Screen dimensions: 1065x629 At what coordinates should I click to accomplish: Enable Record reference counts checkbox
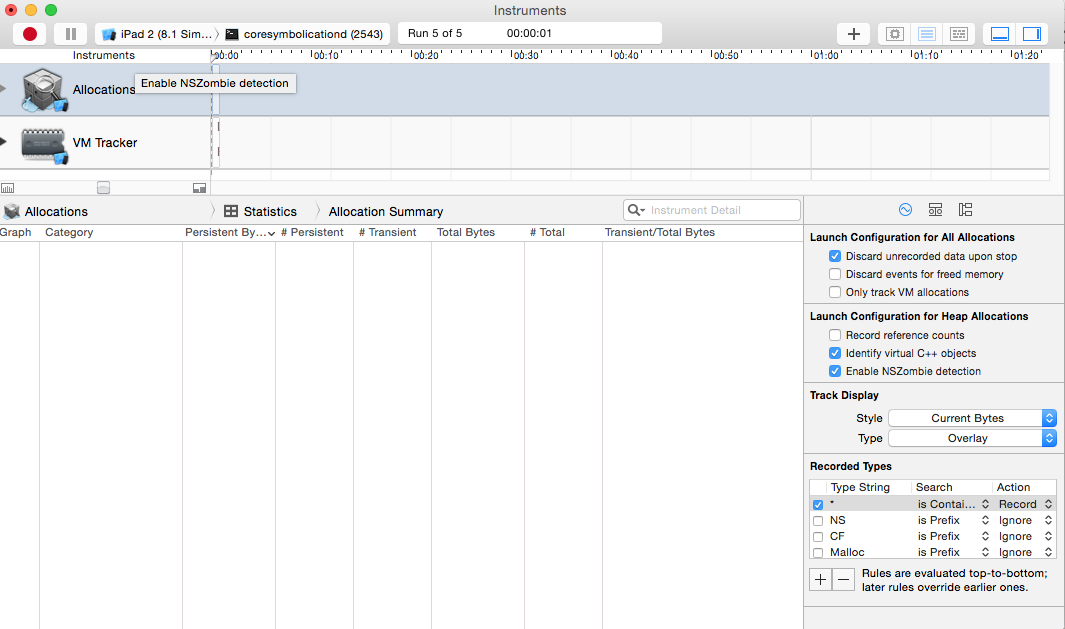tap(835, 335)
